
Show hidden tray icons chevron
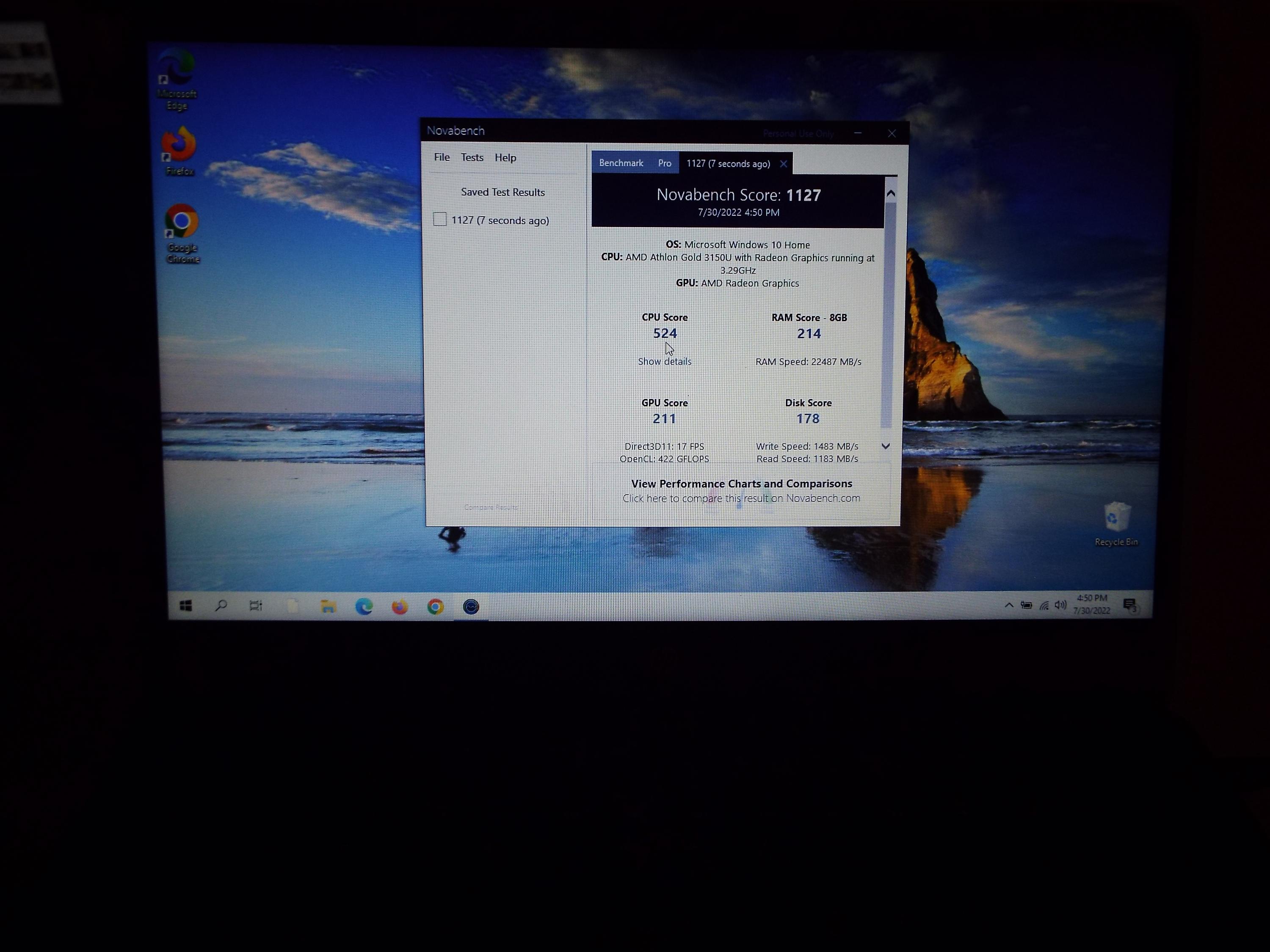click(1009, 605)
